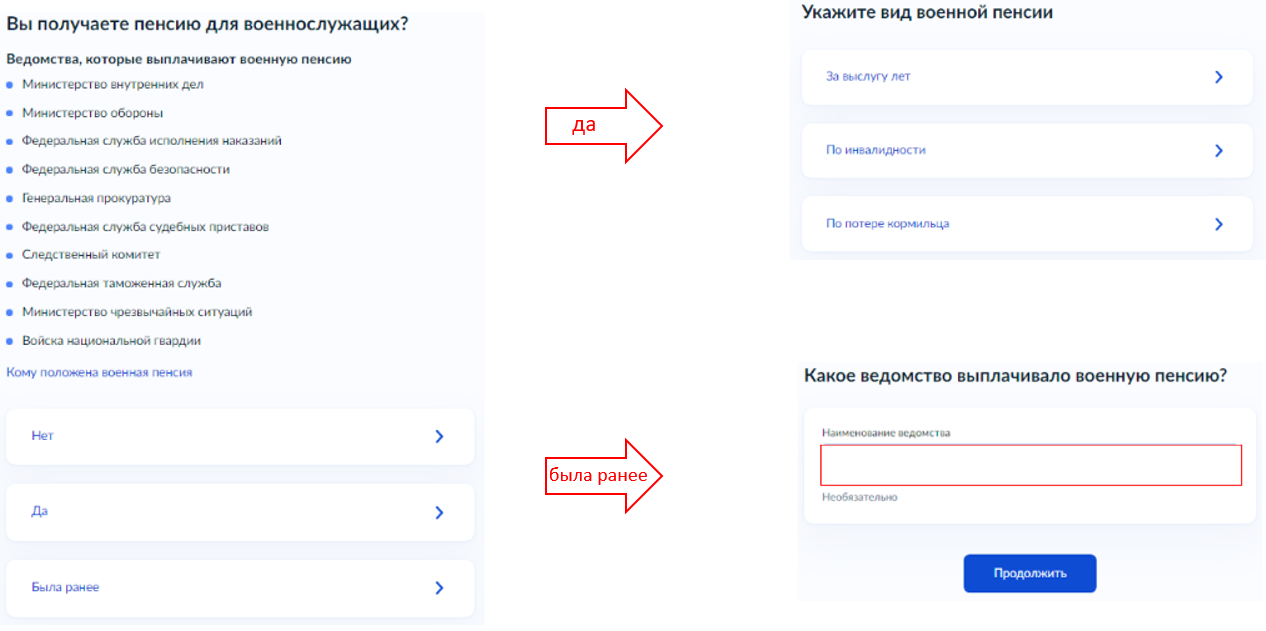The width and height of the screenshot is (1266, 631).
Task: Choose the "Была ранее" answer option text
Action: tap(65, 587)
